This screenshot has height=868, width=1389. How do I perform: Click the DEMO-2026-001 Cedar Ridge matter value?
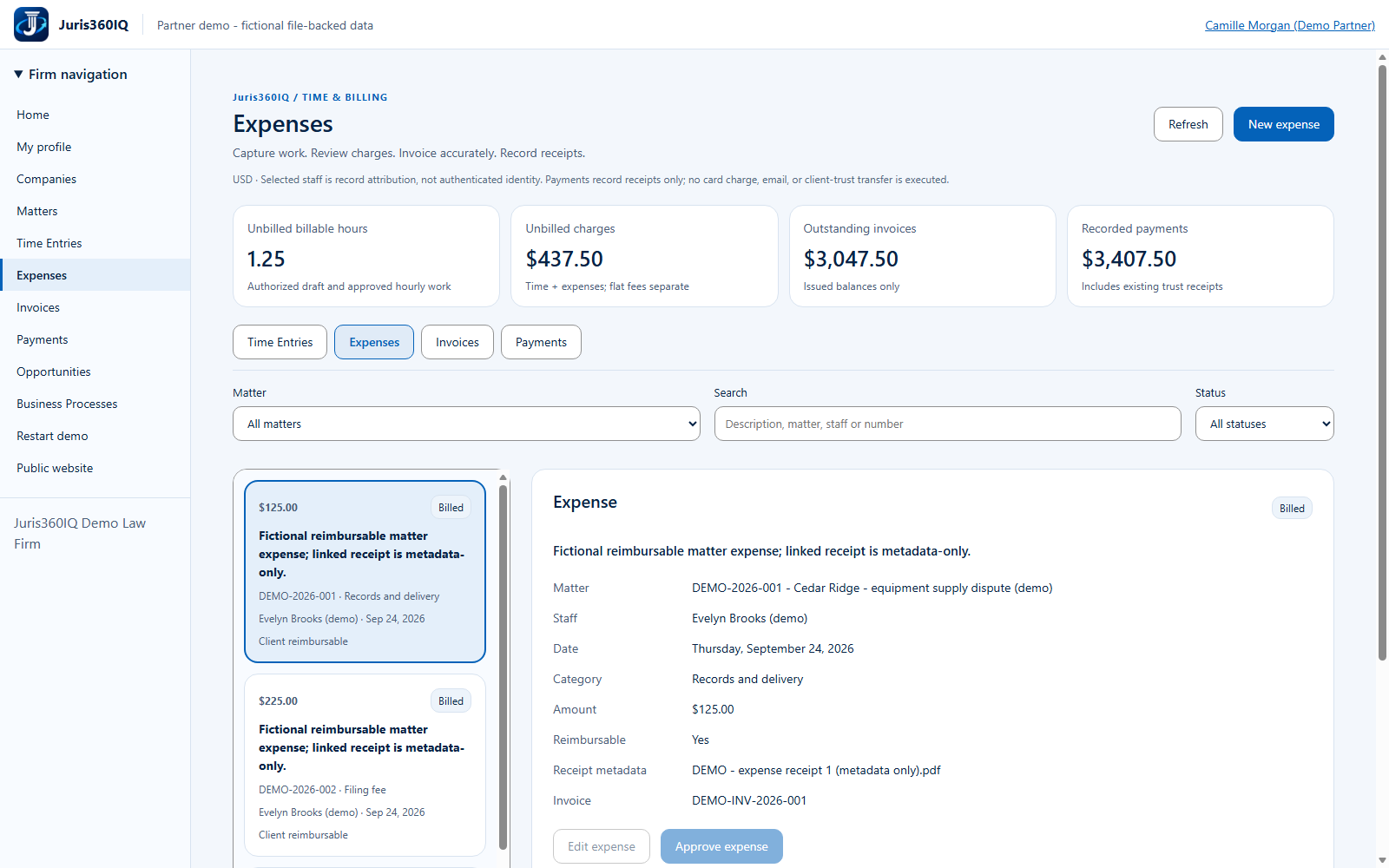coord(872,588)
